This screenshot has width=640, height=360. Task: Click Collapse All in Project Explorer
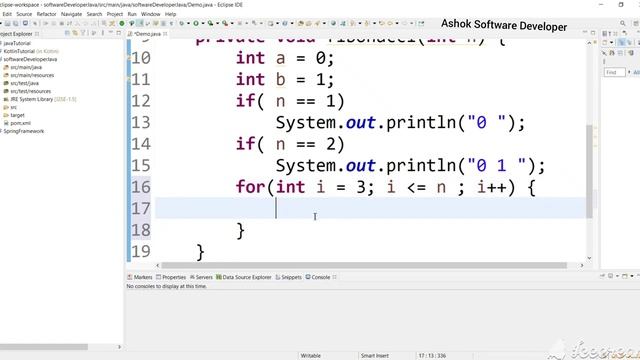click(x=67, y=33)
